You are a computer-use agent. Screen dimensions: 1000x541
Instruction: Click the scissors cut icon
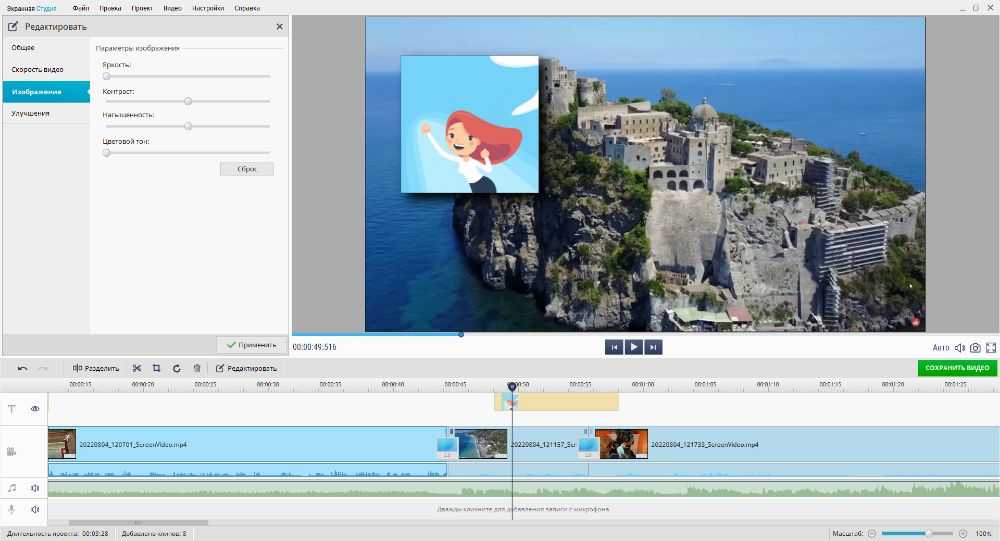[137, 368]
